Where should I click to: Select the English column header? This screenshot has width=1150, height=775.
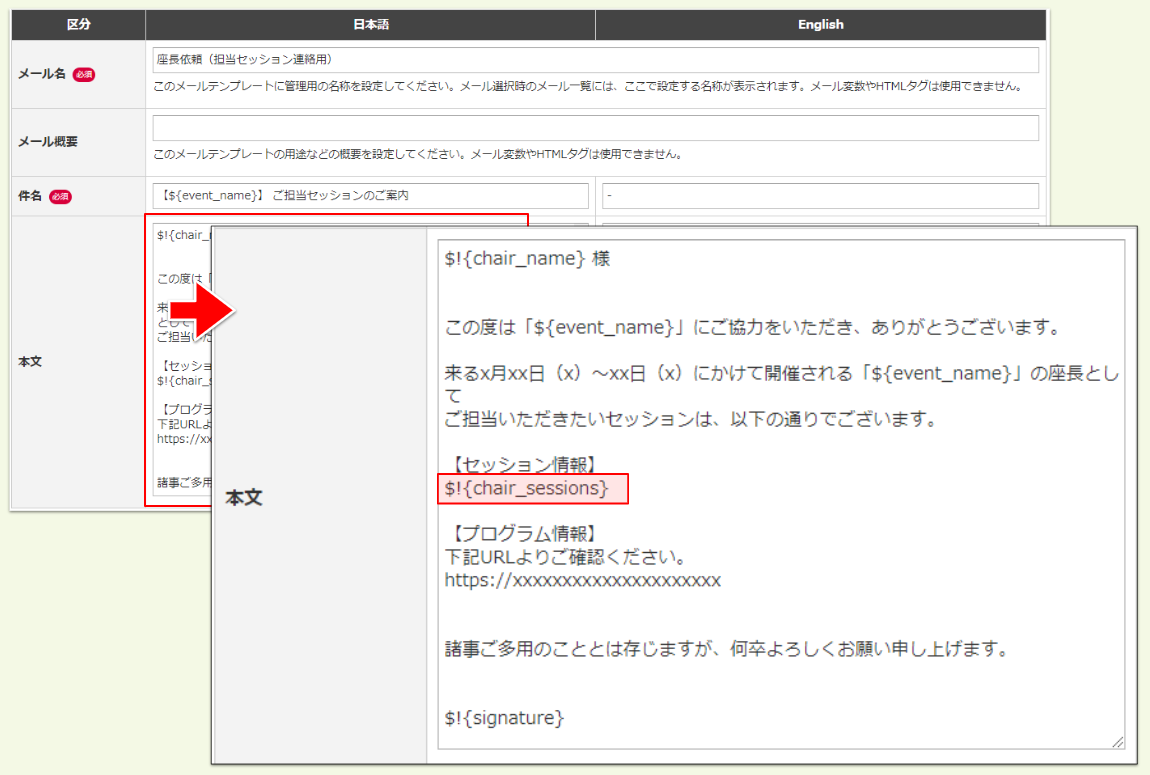(820, 25)
